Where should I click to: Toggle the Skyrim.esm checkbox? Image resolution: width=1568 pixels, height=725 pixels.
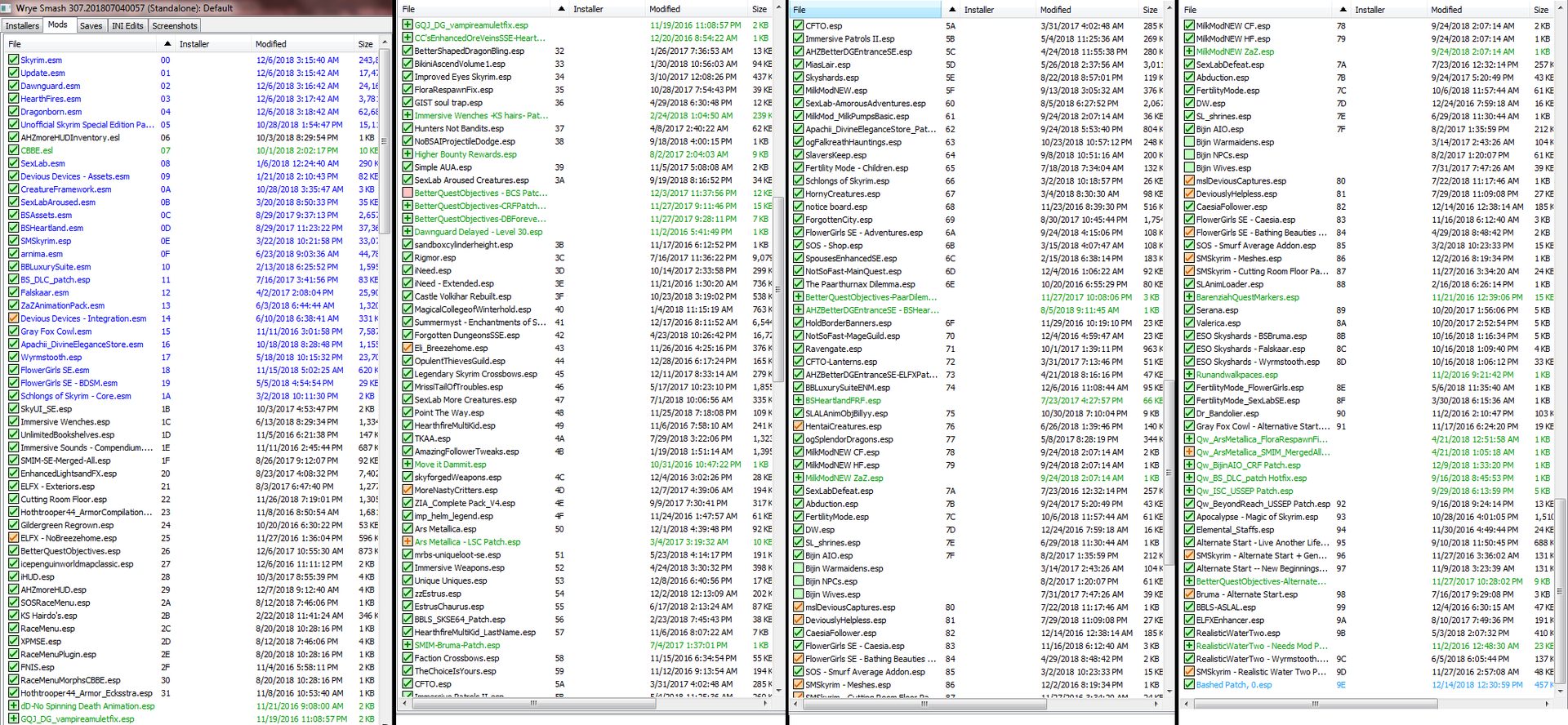(x=14, y=60)
